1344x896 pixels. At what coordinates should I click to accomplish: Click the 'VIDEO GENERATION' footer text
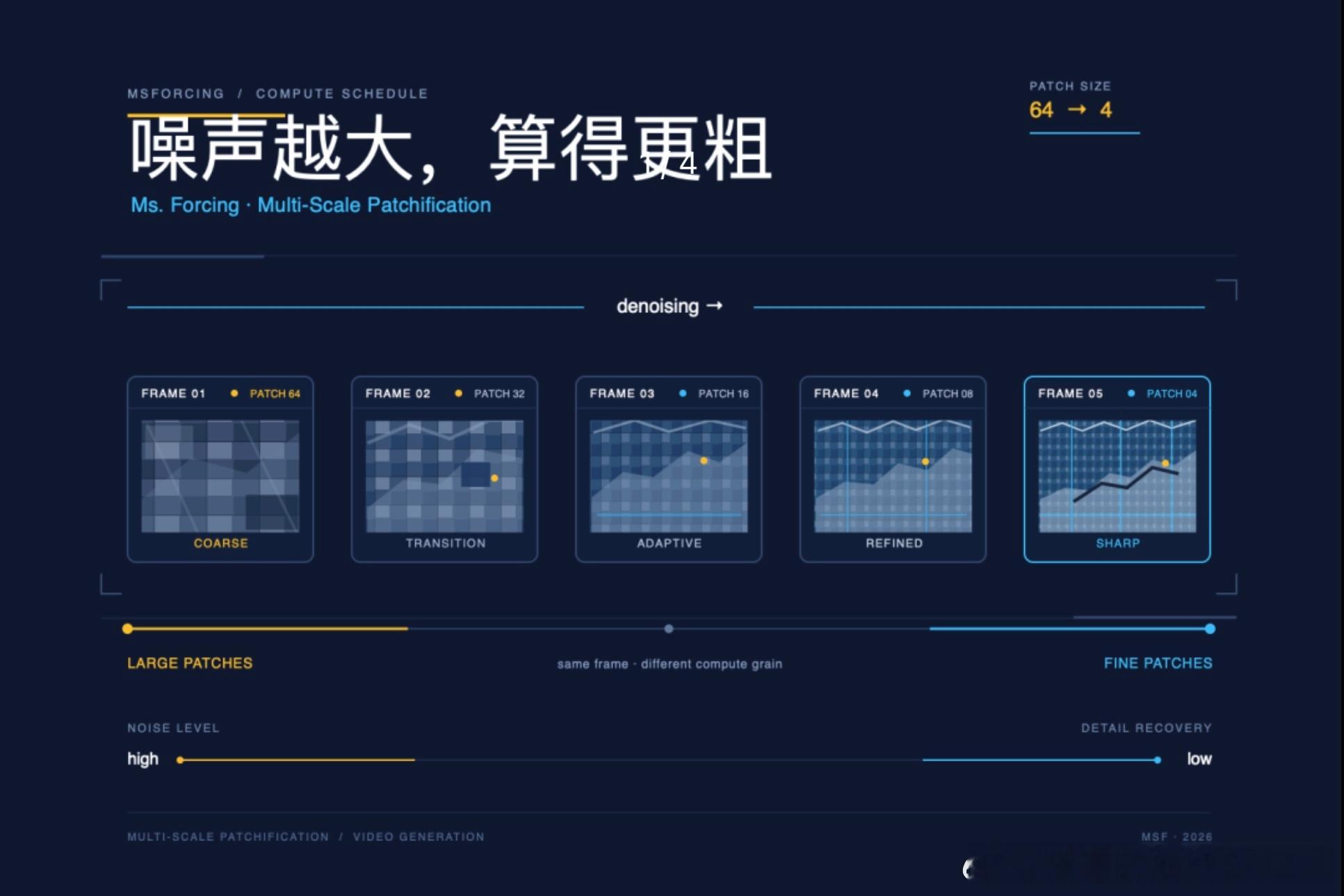419,837
